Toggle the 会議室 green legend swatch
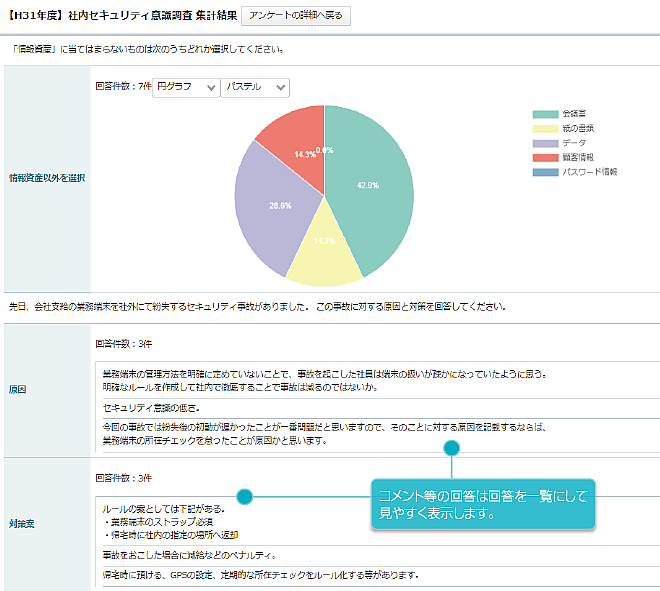Screen dimensions: 660x591 545,115
